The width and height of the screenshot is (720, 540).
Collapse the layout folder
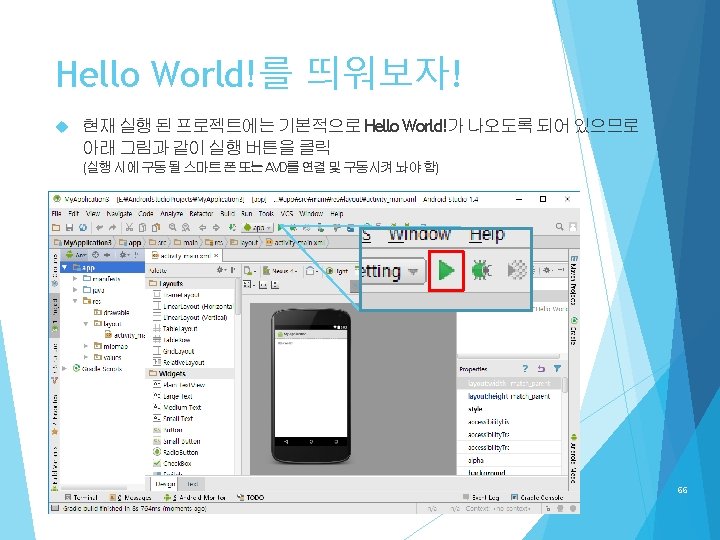pyautogui.click(x=86, y=324)
